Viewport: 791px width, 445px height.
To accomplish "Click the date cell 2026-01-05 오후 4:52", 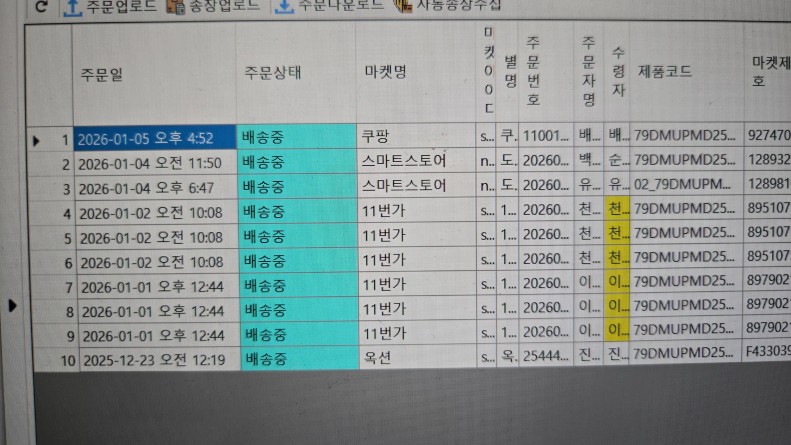I will pos(154,138).
